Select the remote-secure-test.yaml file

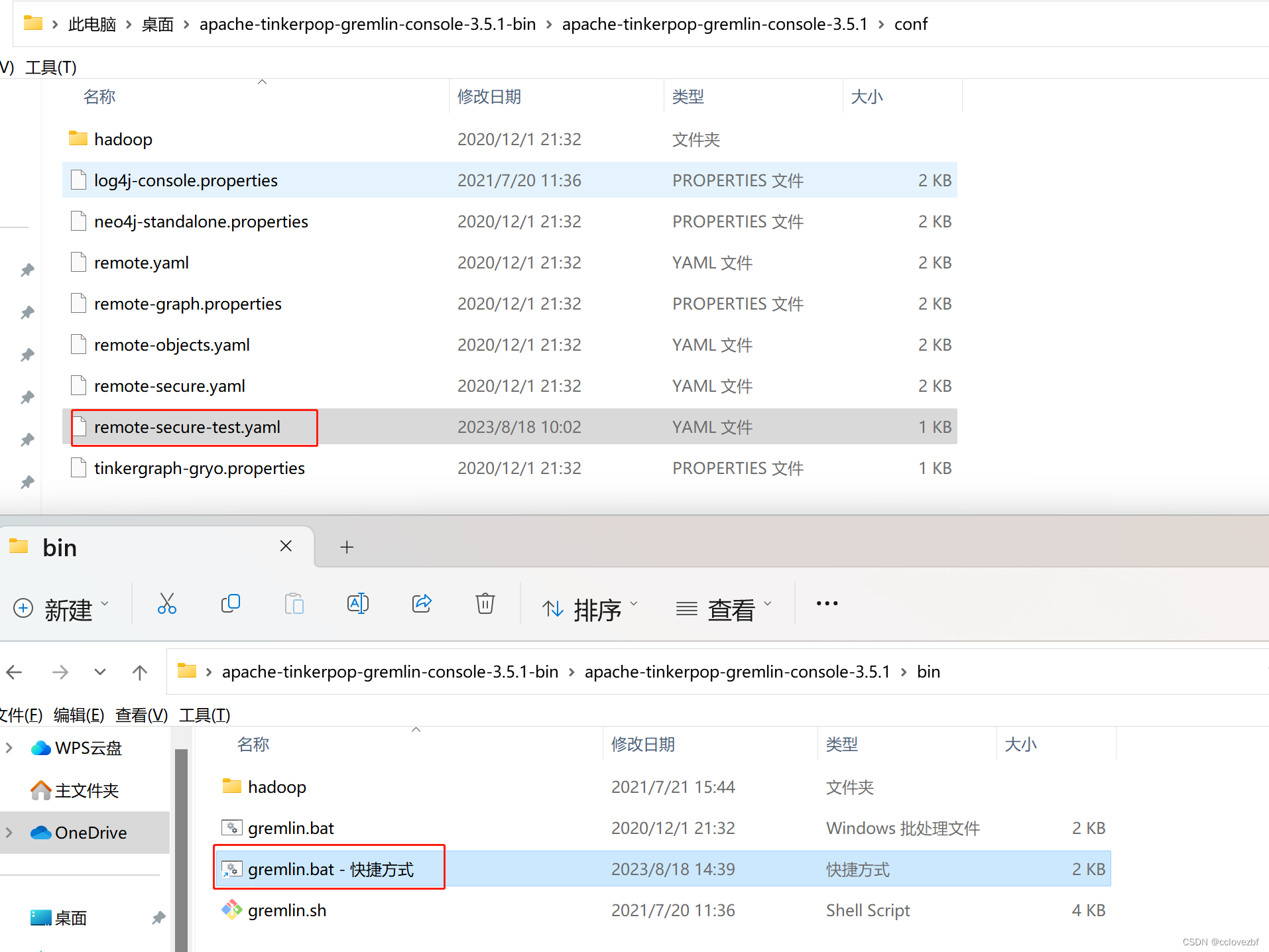[x=186, y=427]
